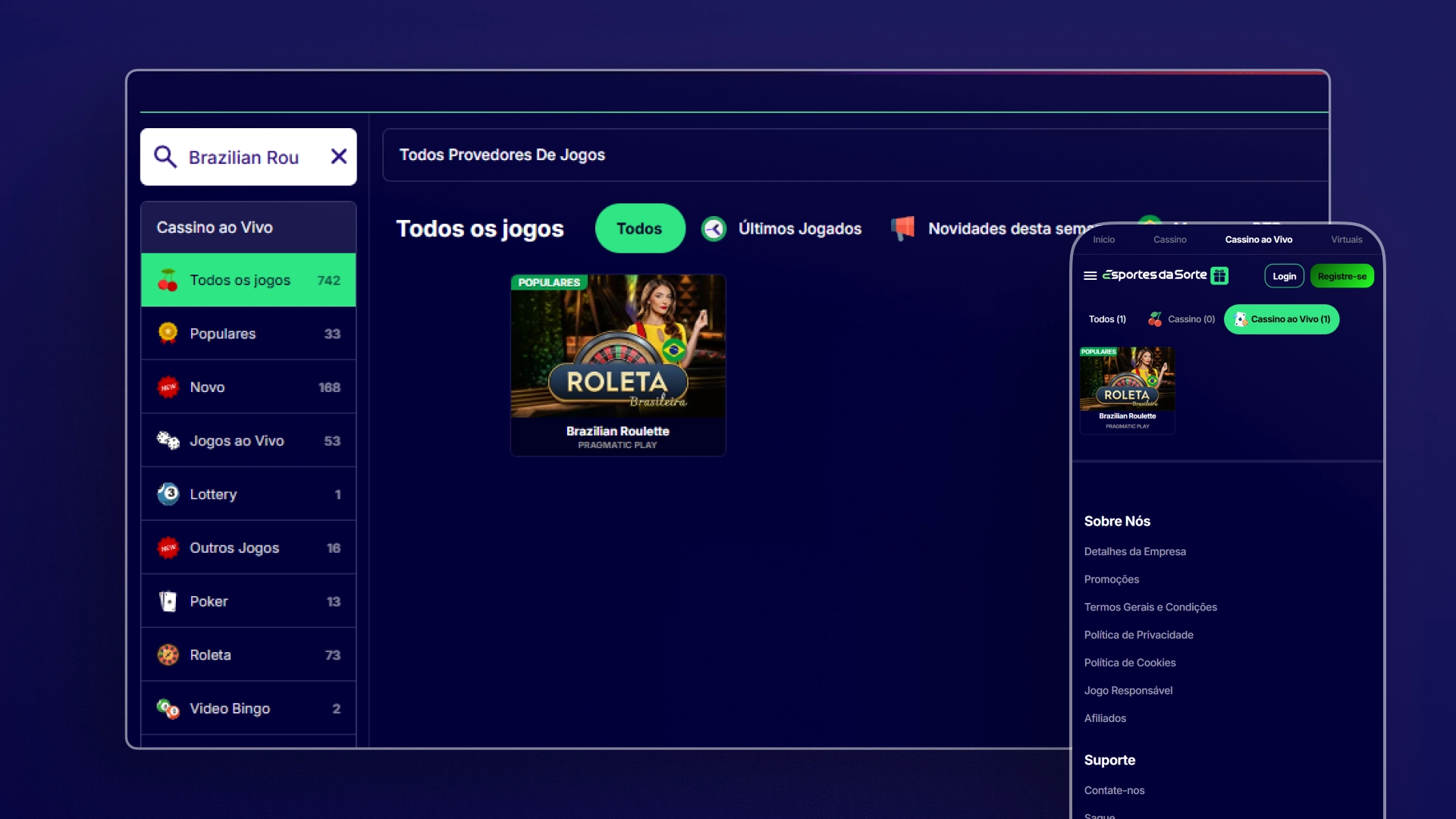Click the Esportes da Sorte logo
This screenshot has height=819, width=1456.
(1155, 275)
